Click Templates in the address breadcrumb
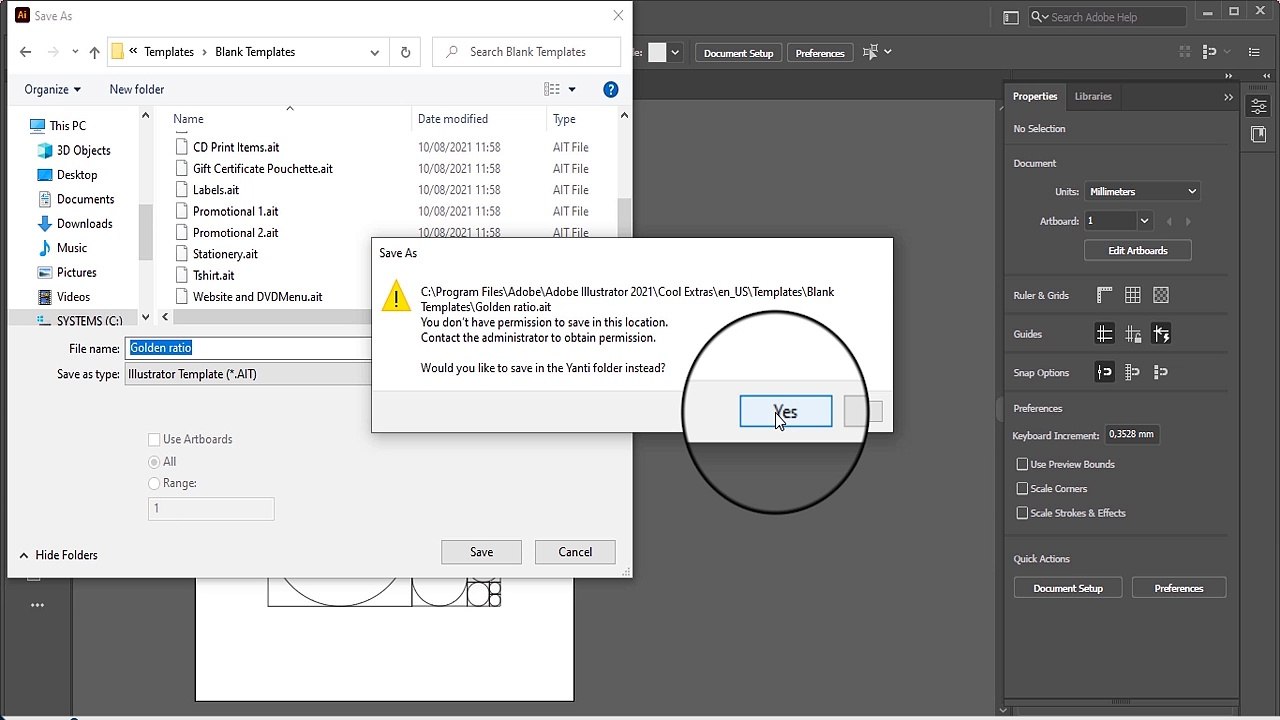Screen dimensions: 1280x720 169,52
